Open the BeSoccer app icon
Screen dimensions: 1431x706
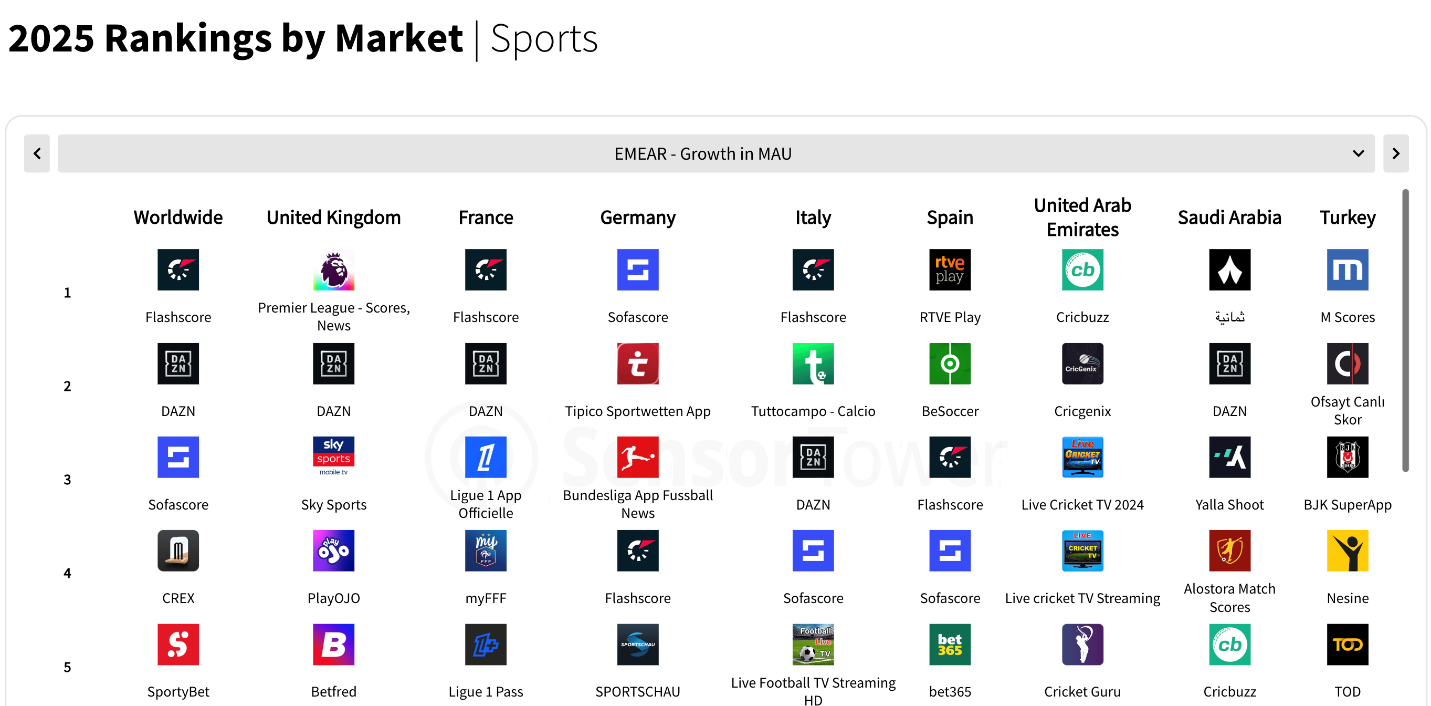coord(950,365)
